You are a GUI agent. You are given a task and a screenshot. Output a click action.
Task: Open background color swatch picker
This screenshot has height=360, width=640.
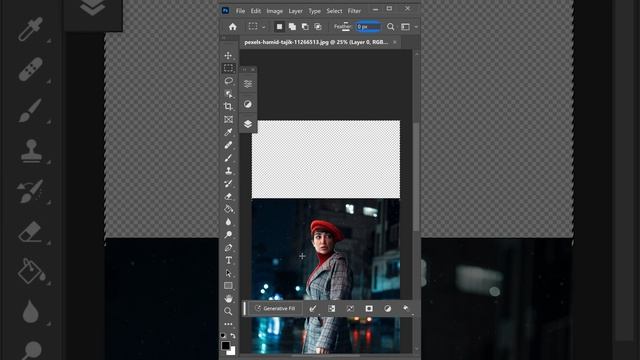(x=232, y=351)
